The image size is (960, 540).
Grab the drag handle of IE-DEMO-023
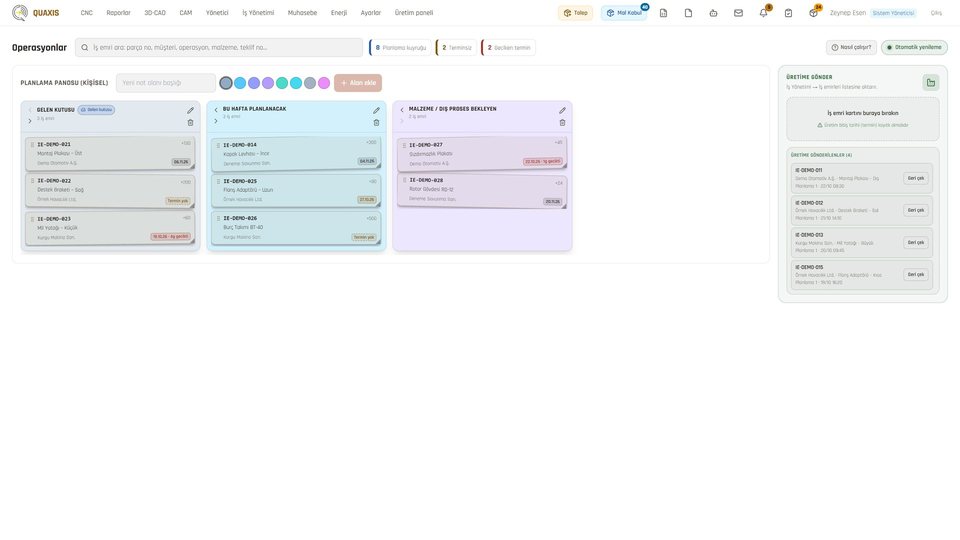coord(32,219)
